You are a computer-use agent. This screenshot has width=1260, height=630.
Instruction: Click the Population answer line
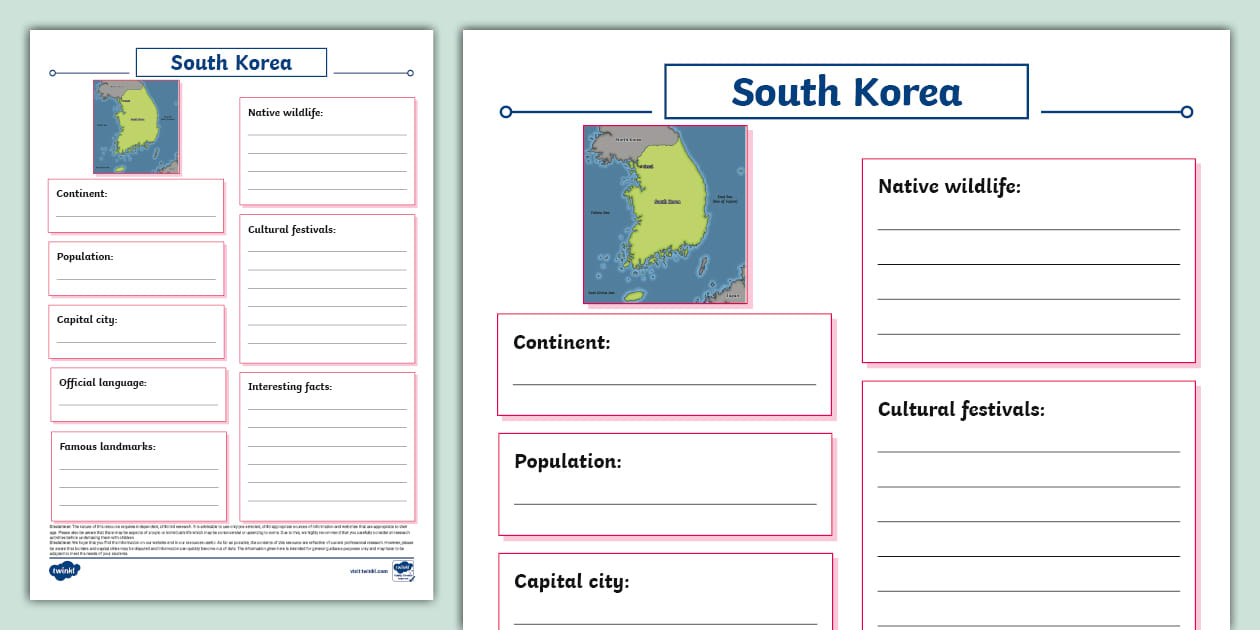click(x=665, y=505)
